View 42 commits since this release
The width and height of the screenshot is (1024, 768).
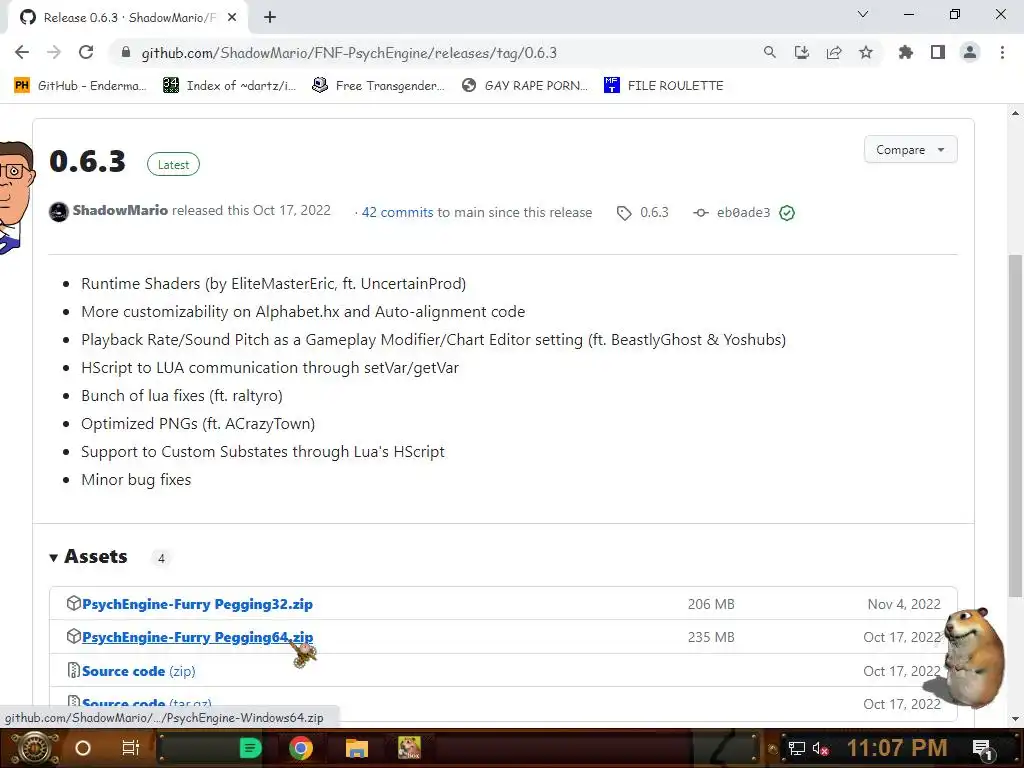coord(397,212)
